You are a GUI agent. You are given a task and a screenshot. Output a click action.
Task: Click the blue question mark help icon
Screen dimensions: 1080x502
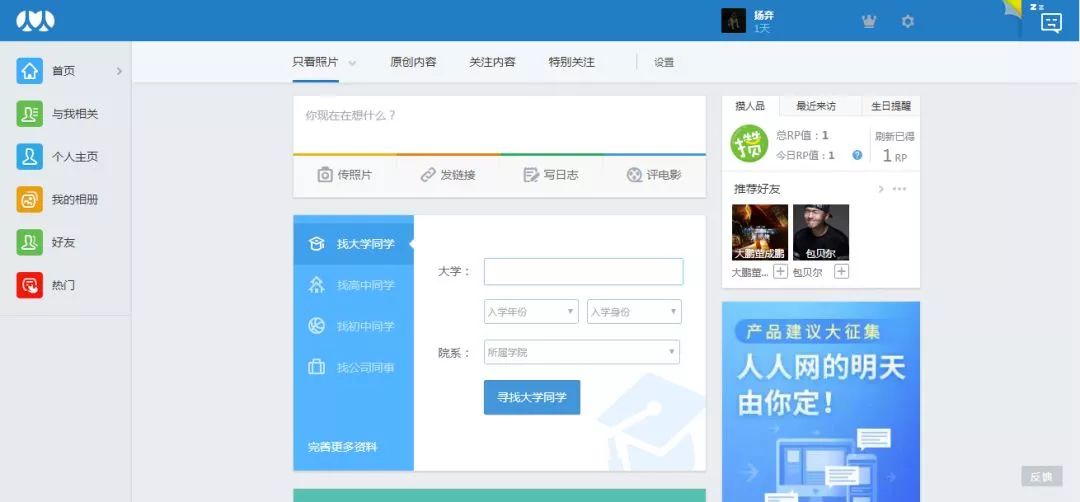(x=857, y=155)
